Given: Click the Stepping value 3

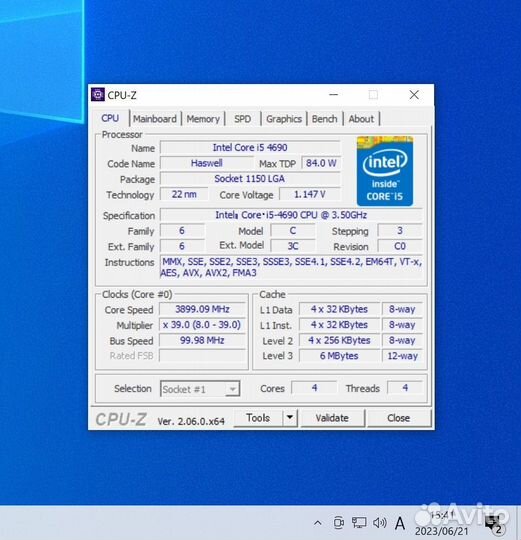Looking at the screenshot, I should (400, 231).
